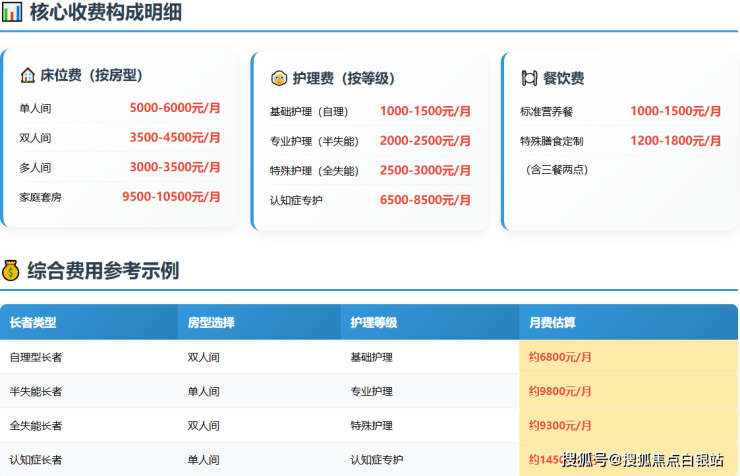Select the 特殊膳食定制 item in 餐饮费 card
Screen dimensions: 740x476
551,141
